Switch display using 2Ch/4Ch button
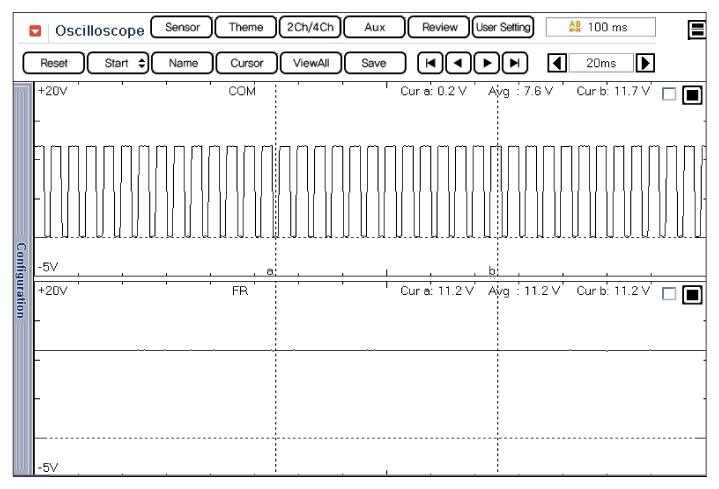Viewport: 719px width, 489px height. pyautogui.click(x=307, y=27)
